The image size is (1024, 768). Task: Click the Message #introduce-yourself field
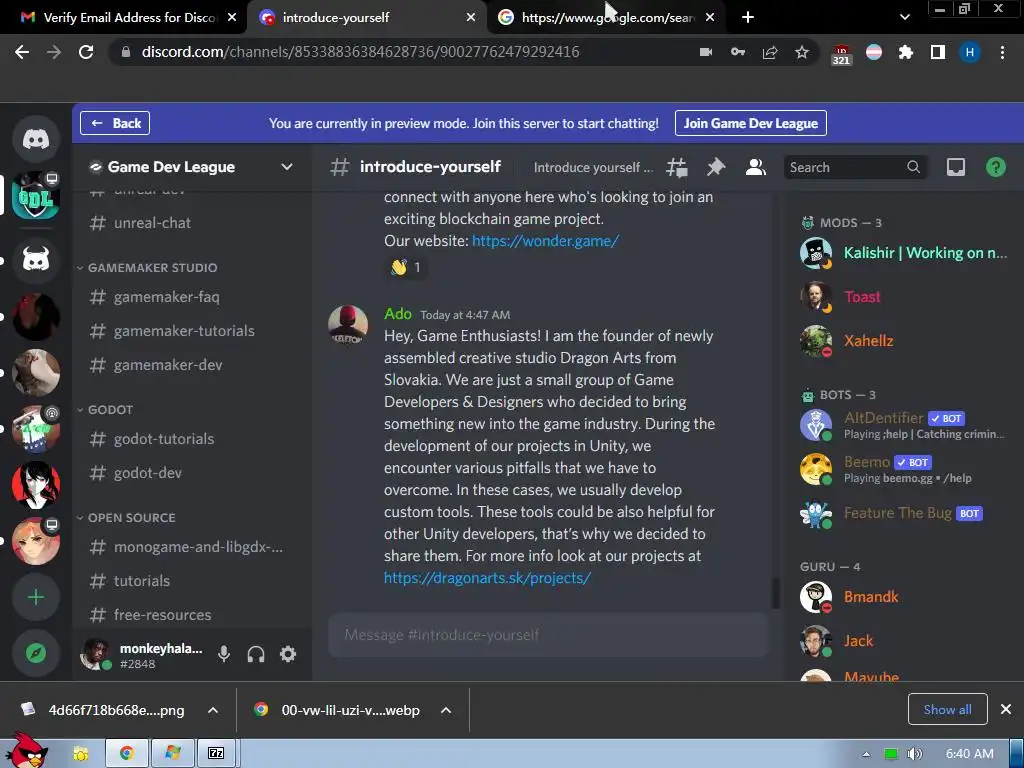[x=547, y=635]
